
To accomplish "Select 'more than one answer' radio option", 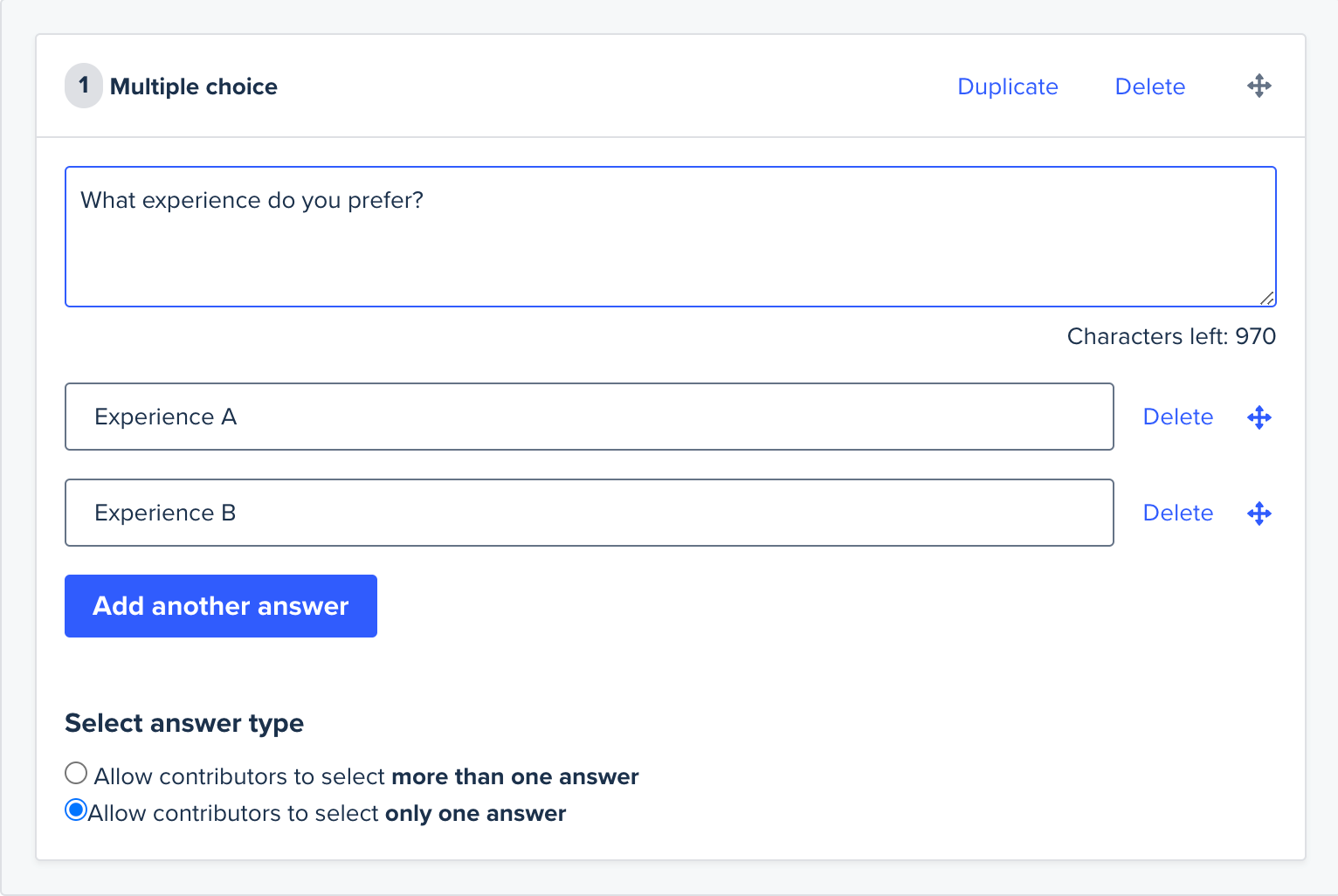I will (76, 773).
